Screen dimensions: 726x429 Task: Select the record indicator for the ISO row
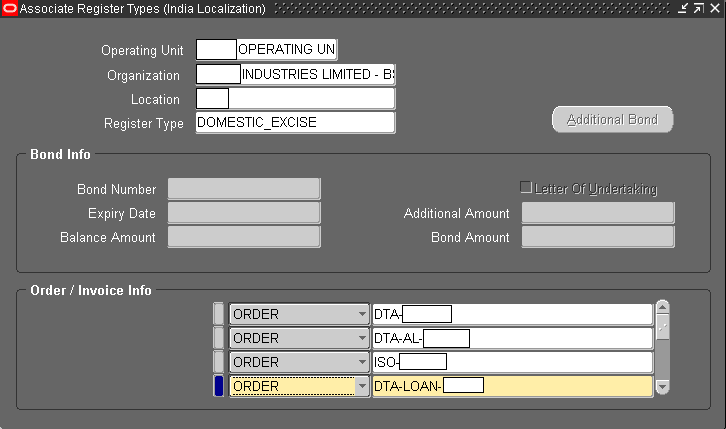click(x=219, y=362)
